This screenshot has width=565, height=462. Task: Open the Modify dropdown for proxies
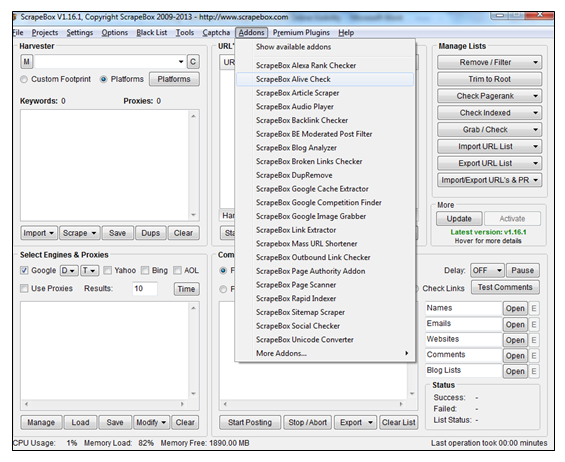point(151,422)
